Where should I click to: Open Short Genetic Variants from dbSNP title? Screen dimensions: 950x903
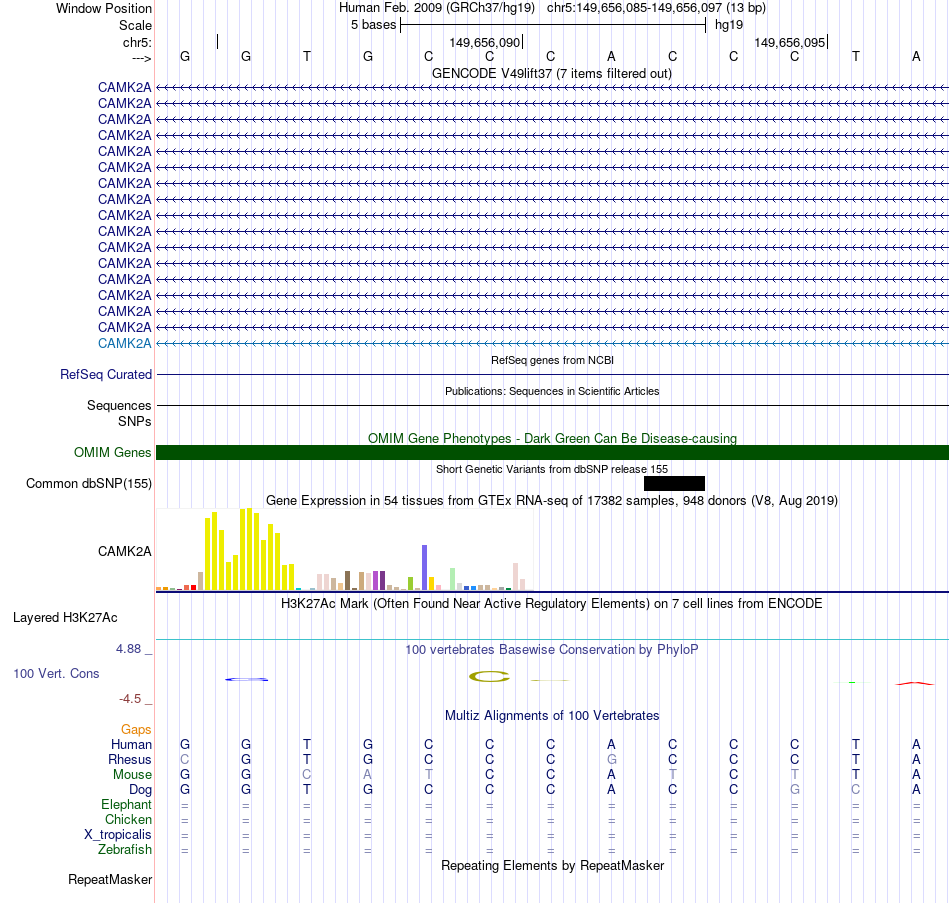[x=552, y=469]
